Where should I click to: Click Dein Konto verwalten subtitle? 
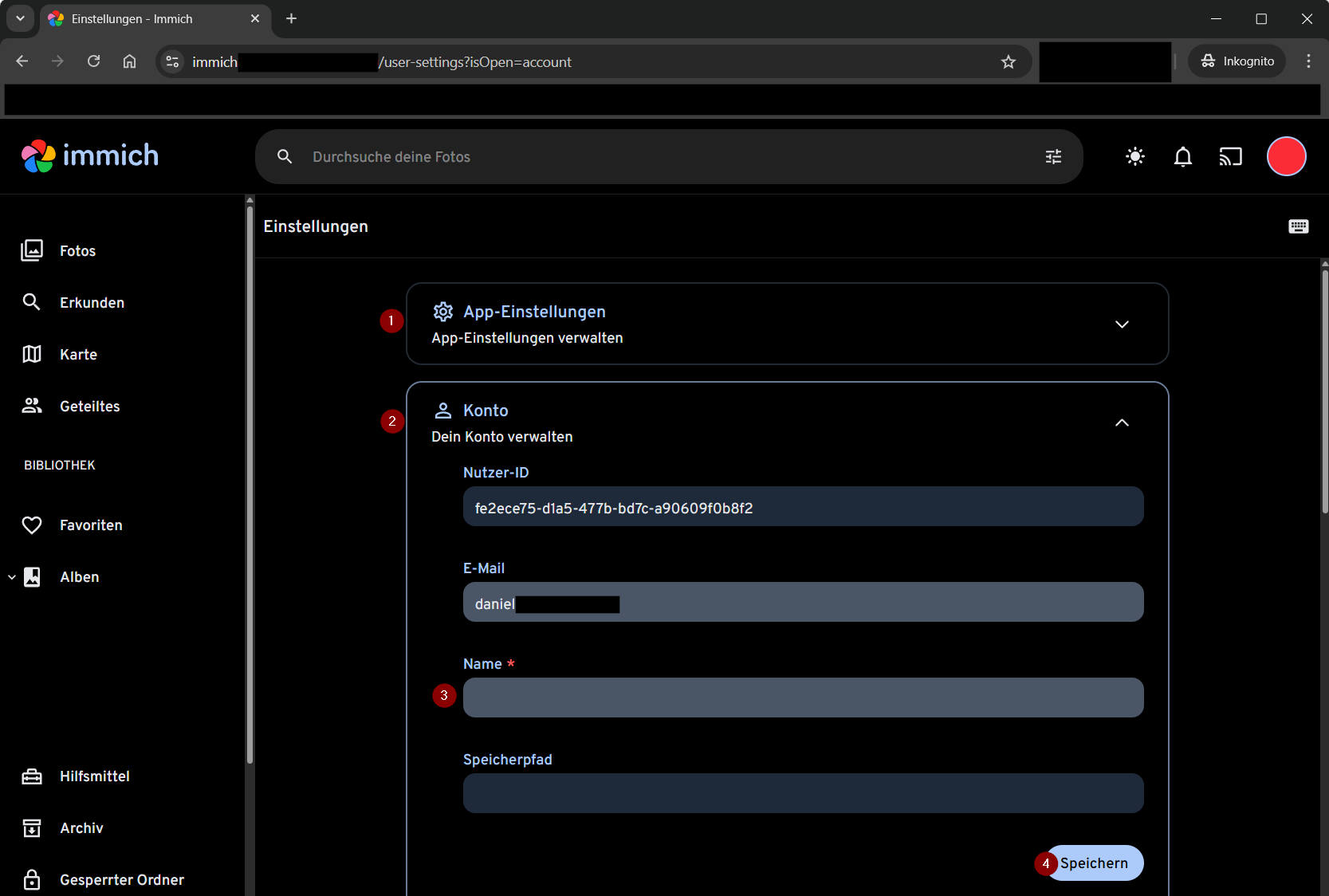click(502, 437)
